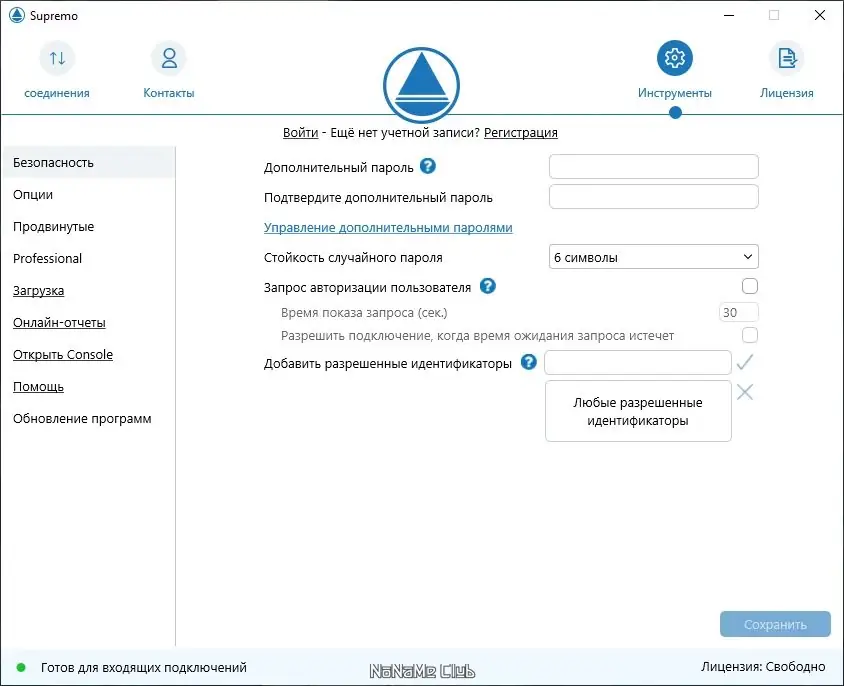This screenshot has height=686, width=844.
Task: Select Обновление программ in the sidebar
Action: [x=82, y=419]
